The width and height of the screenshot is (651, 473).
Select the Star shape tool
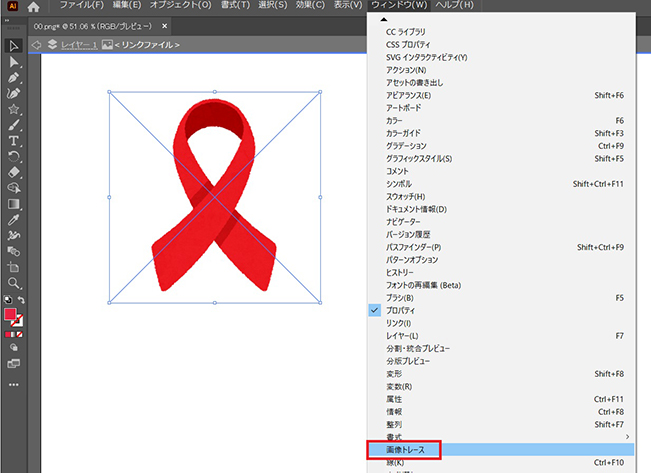[x=14, y=109]
